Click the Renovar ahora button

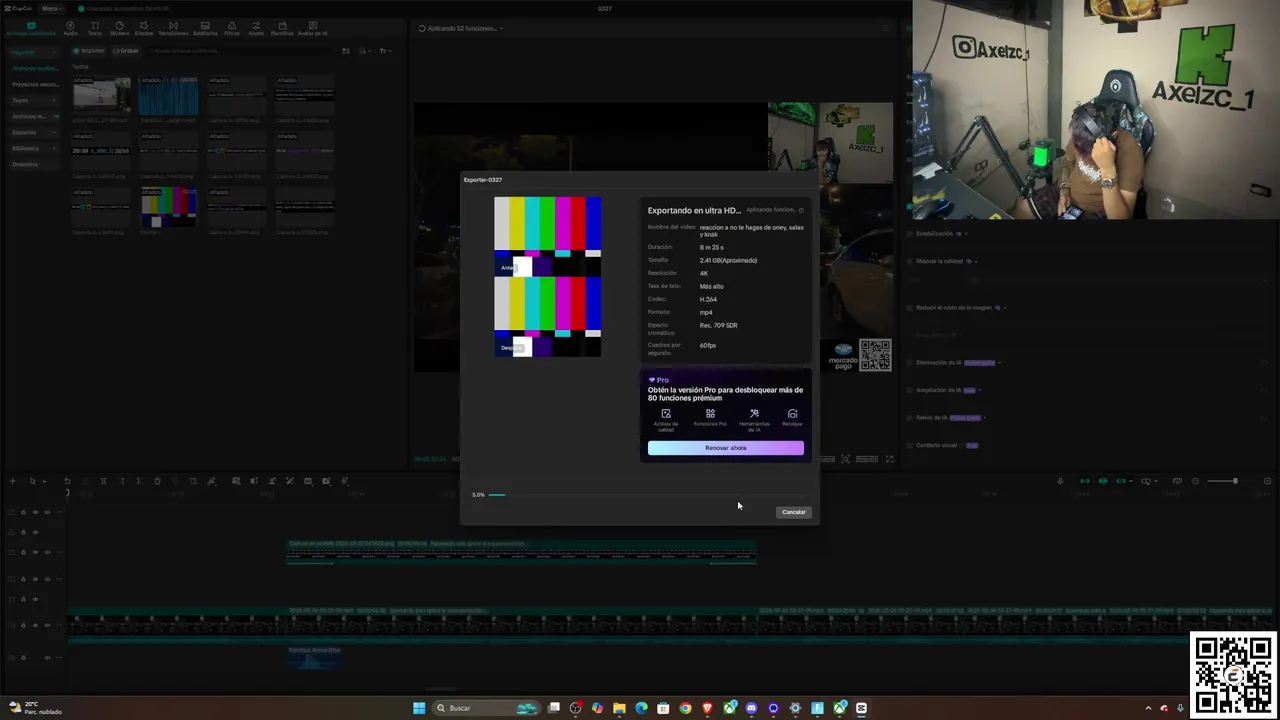pyautogui.click(x=725, y=448)
